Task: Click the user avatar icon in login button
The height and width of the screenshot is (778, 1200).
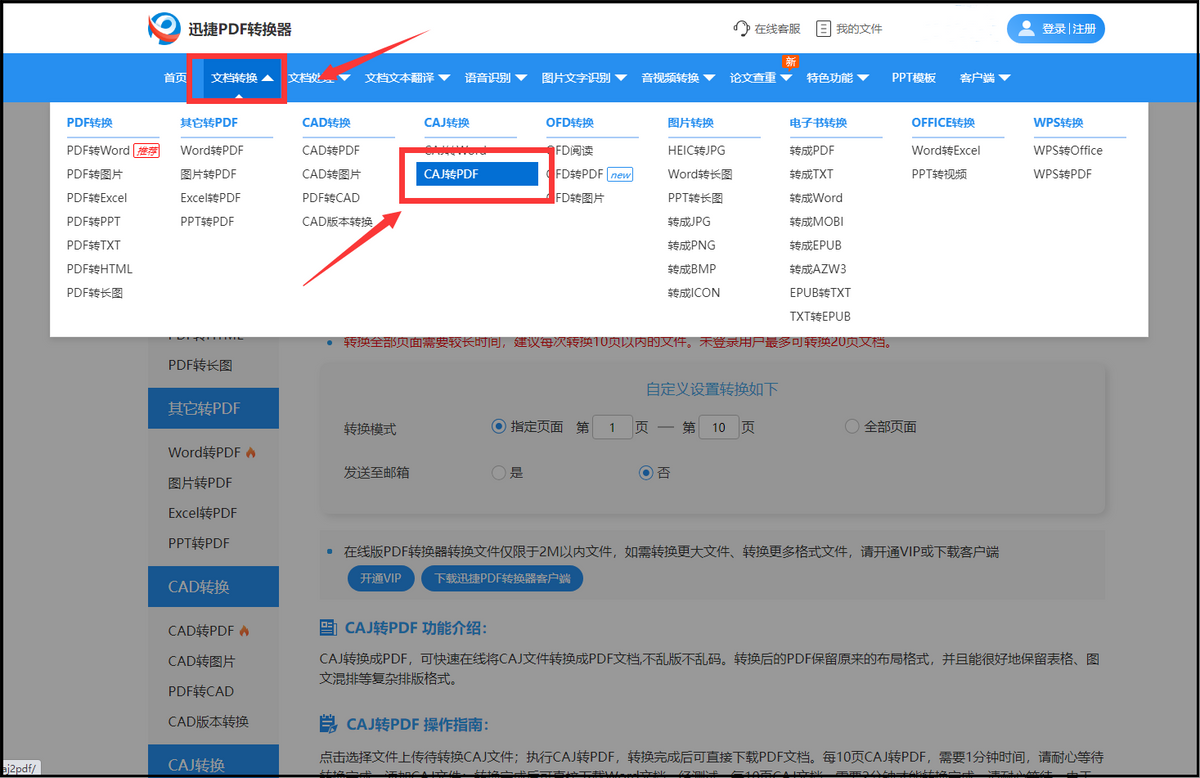Action: pyautogui.click(x=1026, y=29)
